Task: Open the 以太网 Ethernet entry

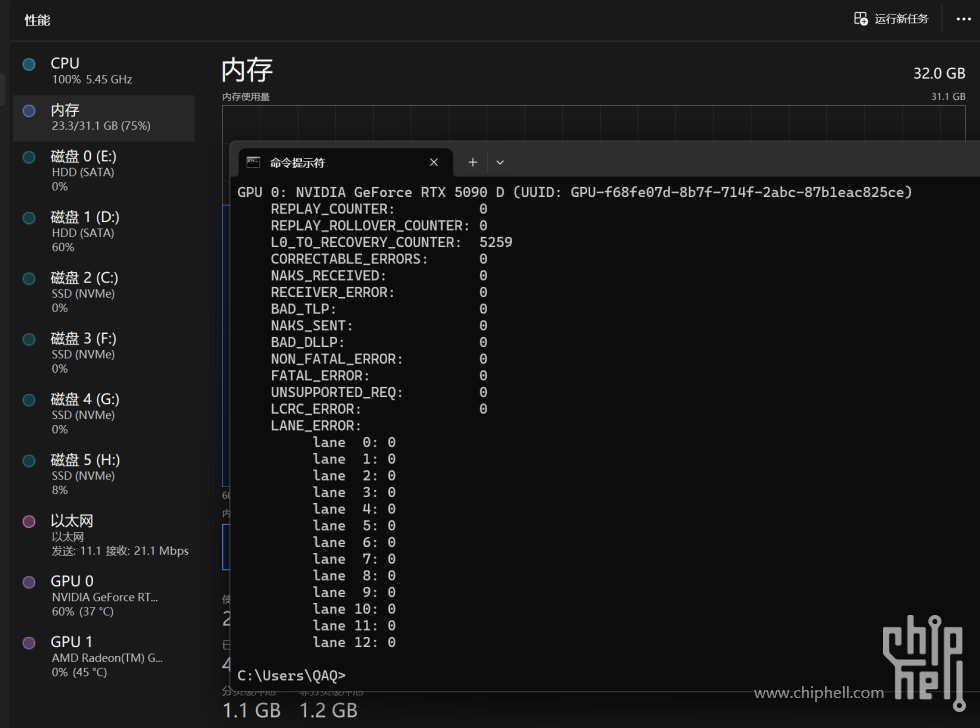Action: point(104,535)
